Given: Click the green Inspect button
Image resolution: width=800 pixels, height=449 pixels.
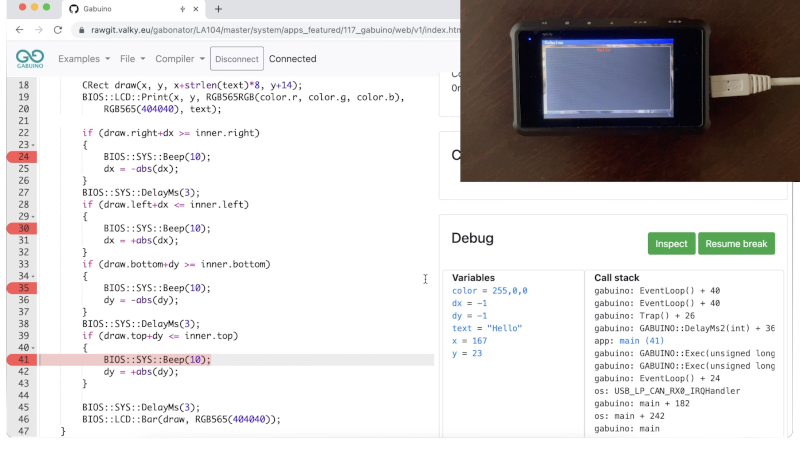Looking at the screenshot, I should pyautogui.click(x=670, y=244).
